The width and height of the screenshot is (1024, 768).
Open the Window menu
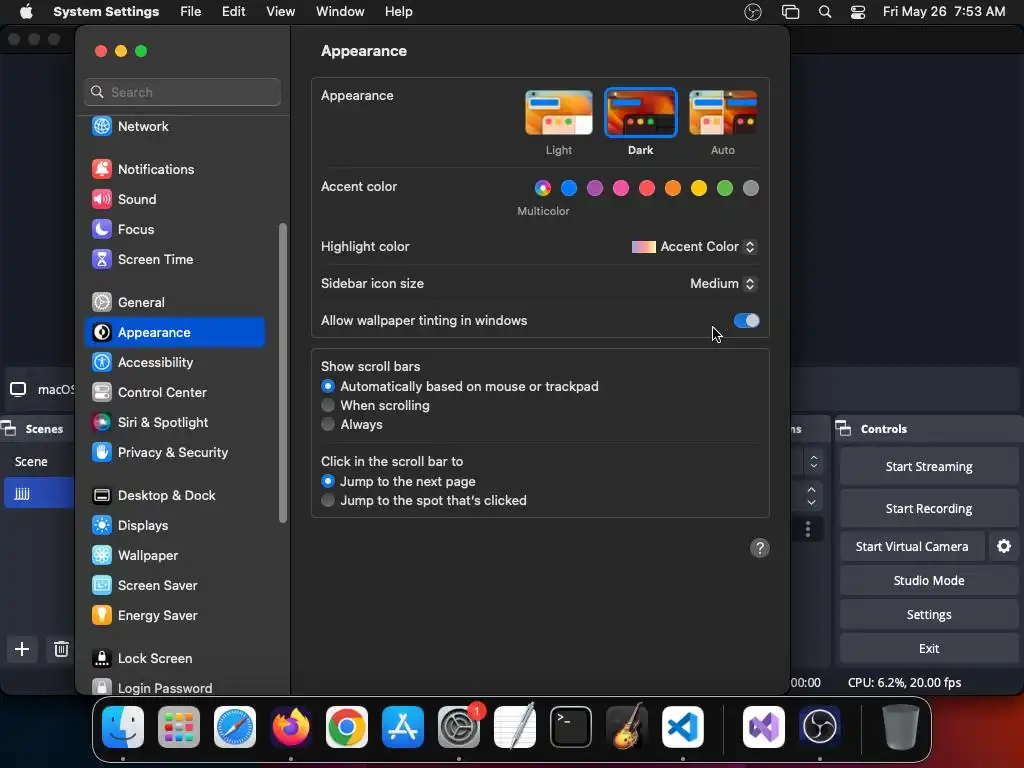(340, 12)
